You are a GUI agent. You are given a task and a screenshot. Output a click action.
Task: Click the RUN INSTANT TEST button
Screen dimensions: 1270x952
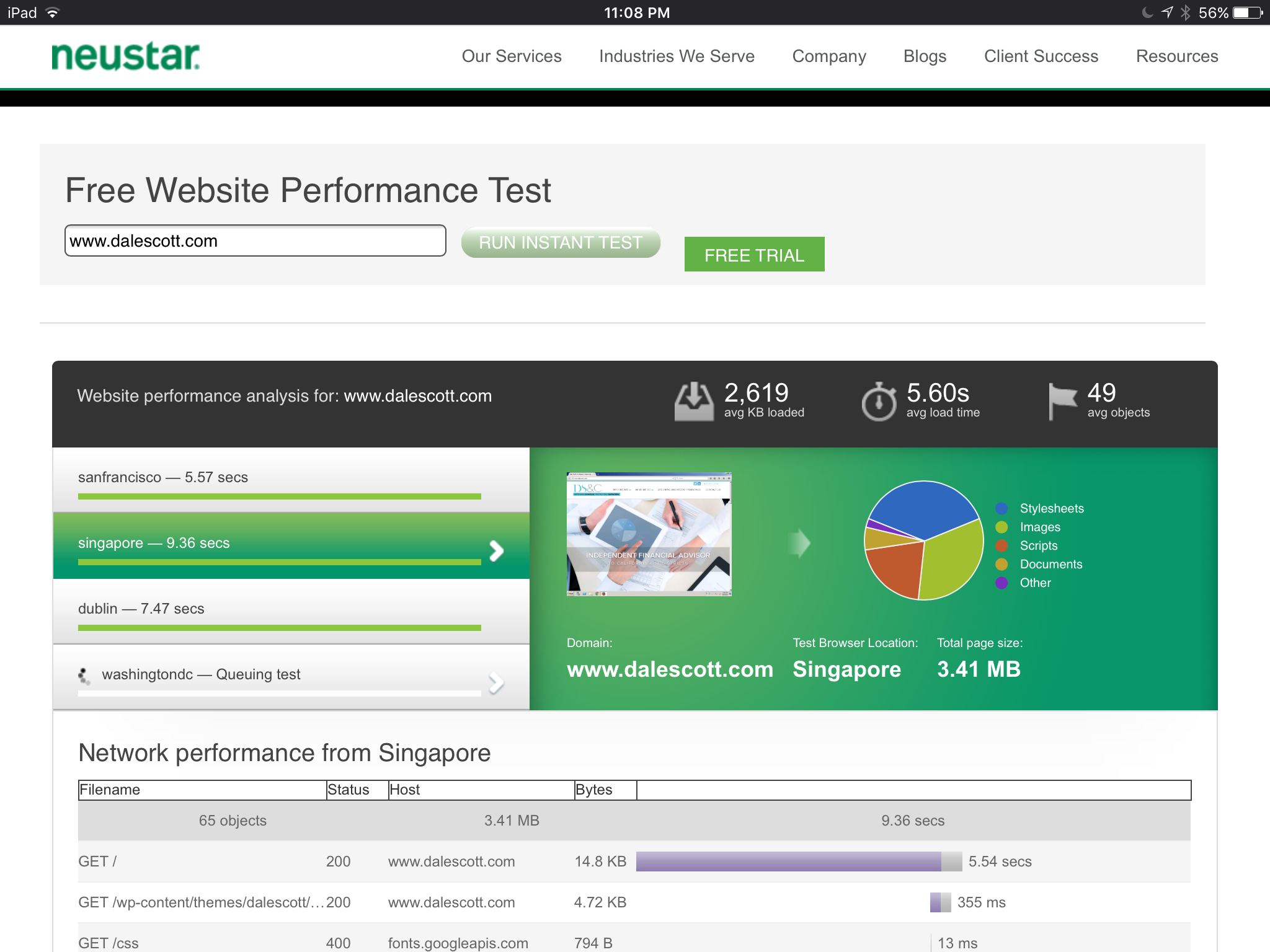tap(561, 242)
